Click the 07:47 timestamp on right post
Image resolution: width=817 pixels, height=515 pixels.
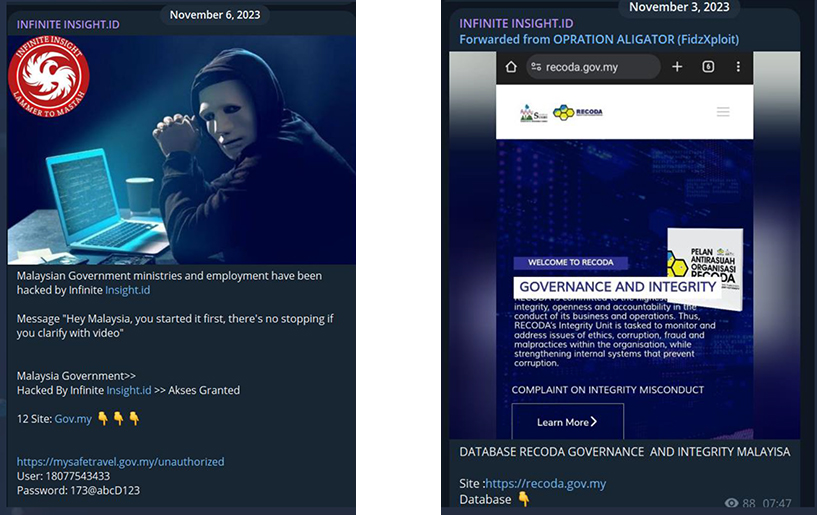(776, 503)
